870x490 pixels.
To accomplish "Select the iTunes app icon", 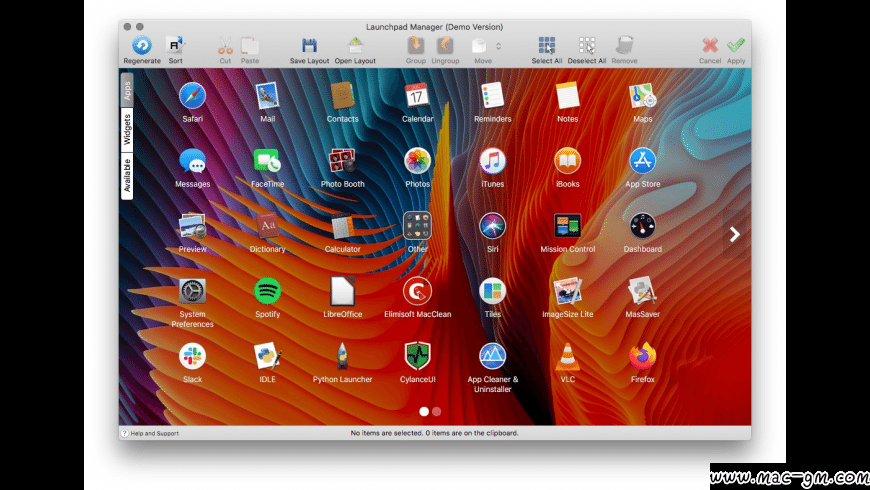I will [492, 161].
